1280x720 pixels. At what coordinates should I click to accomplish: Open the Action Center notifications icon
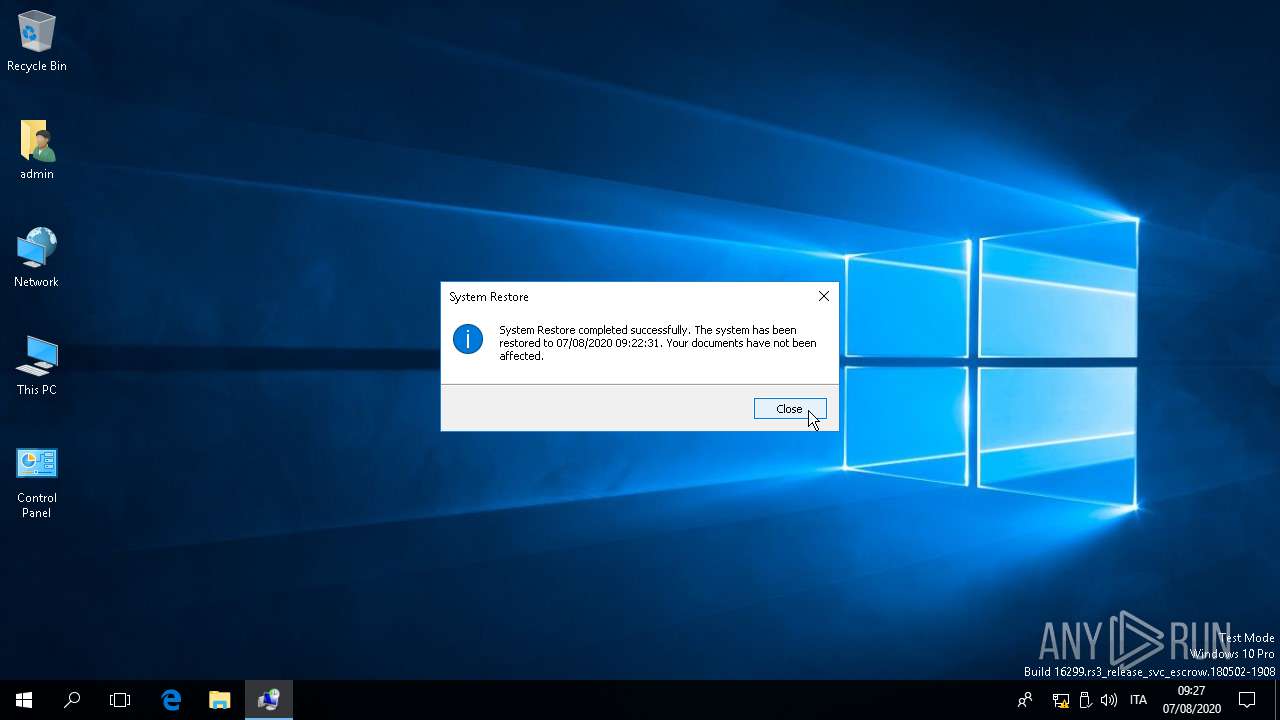coord(1247,700)
